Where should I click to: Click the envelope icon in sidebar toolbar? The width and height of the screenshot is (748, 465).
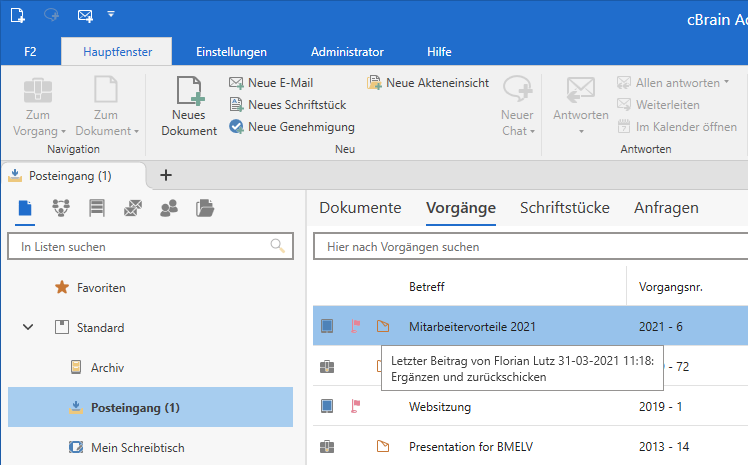click(133, 208)
